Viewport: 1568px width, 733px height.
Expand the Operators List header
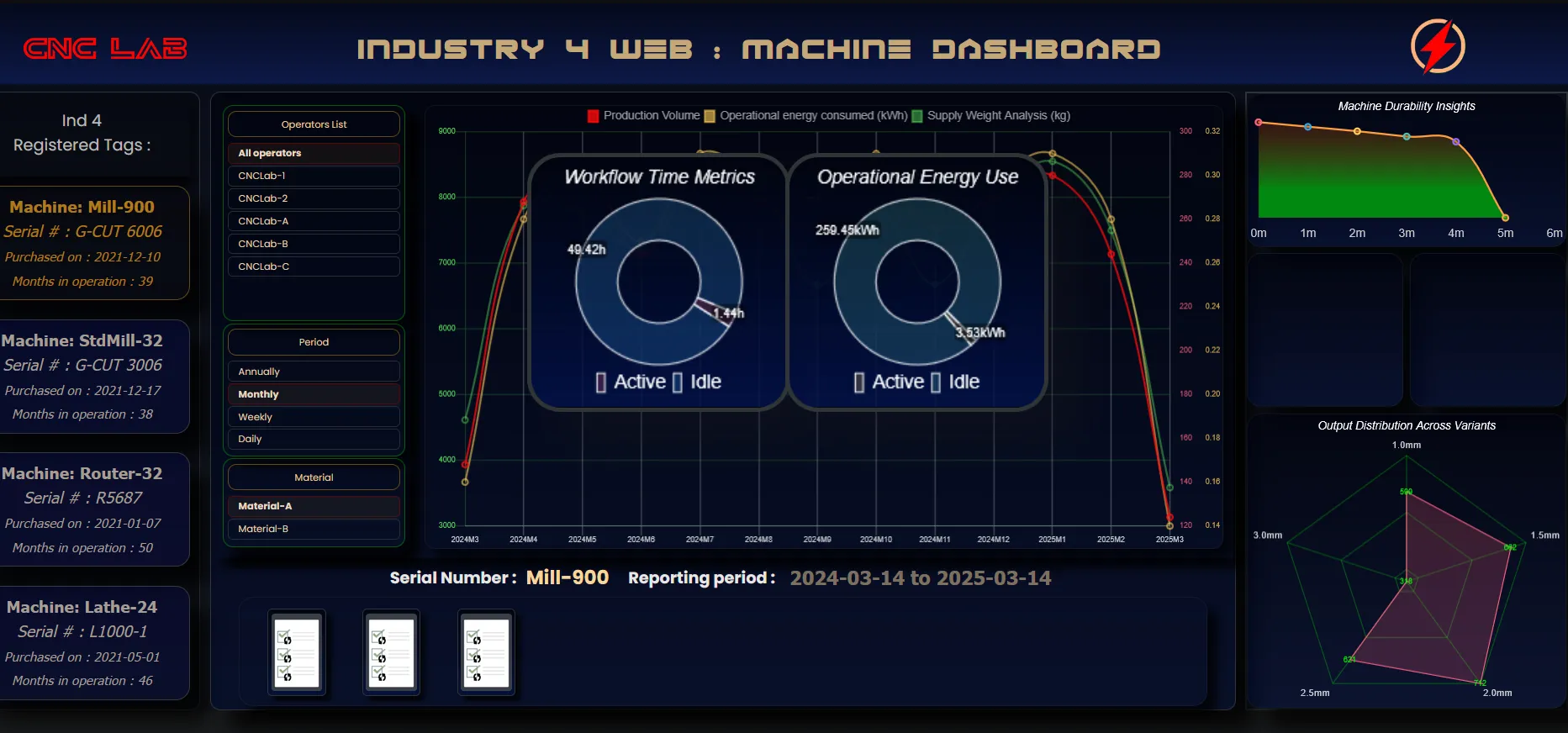click(x=314, y=124)
